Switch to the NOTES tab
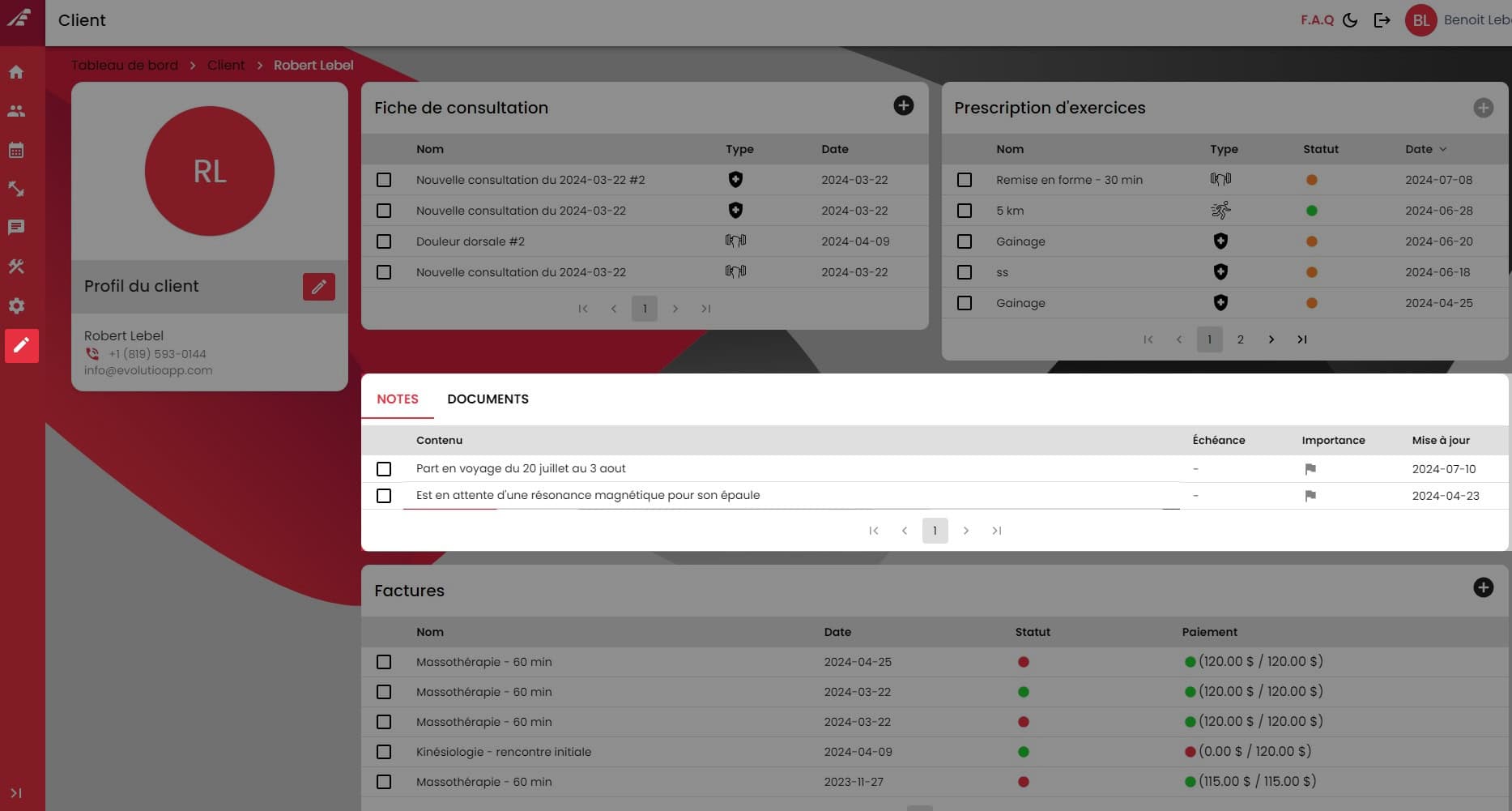 [x=398, y=399]
